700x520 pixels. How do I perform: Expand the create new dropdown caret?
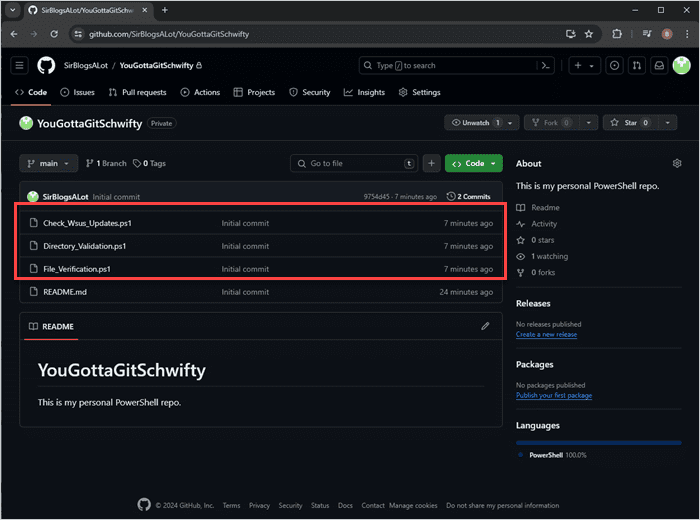tap(592, 66)
